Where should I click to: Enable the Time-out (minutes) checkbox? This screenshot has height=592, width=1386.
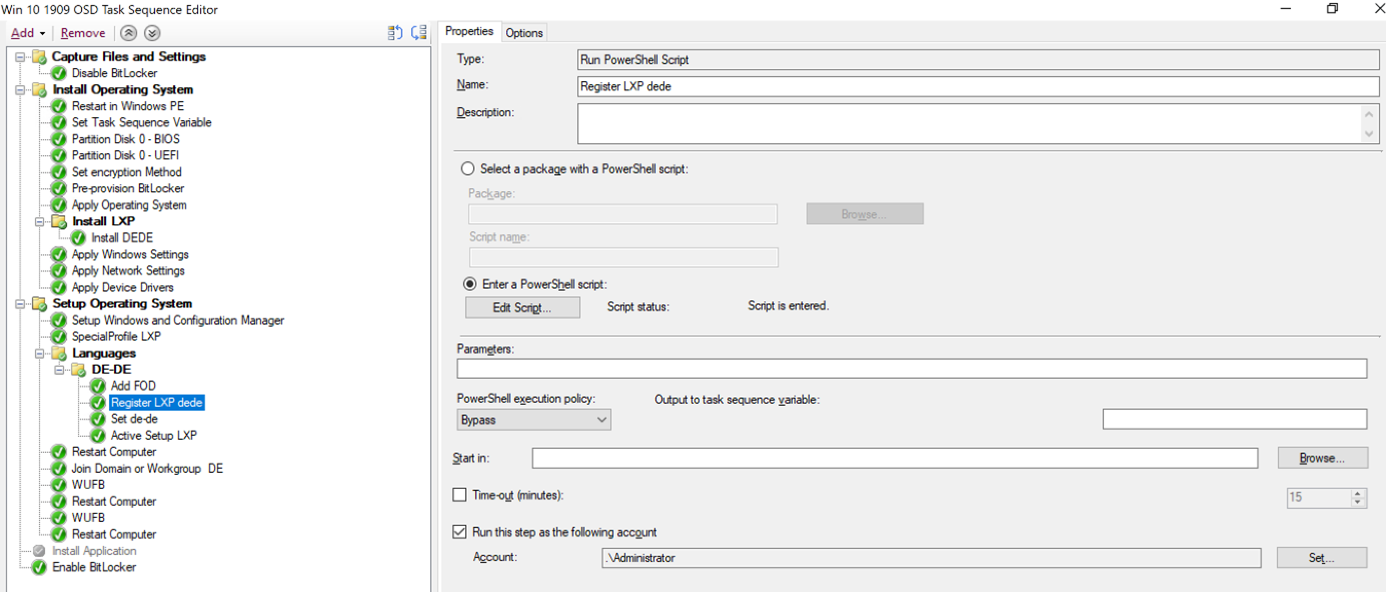click(460, 494)
